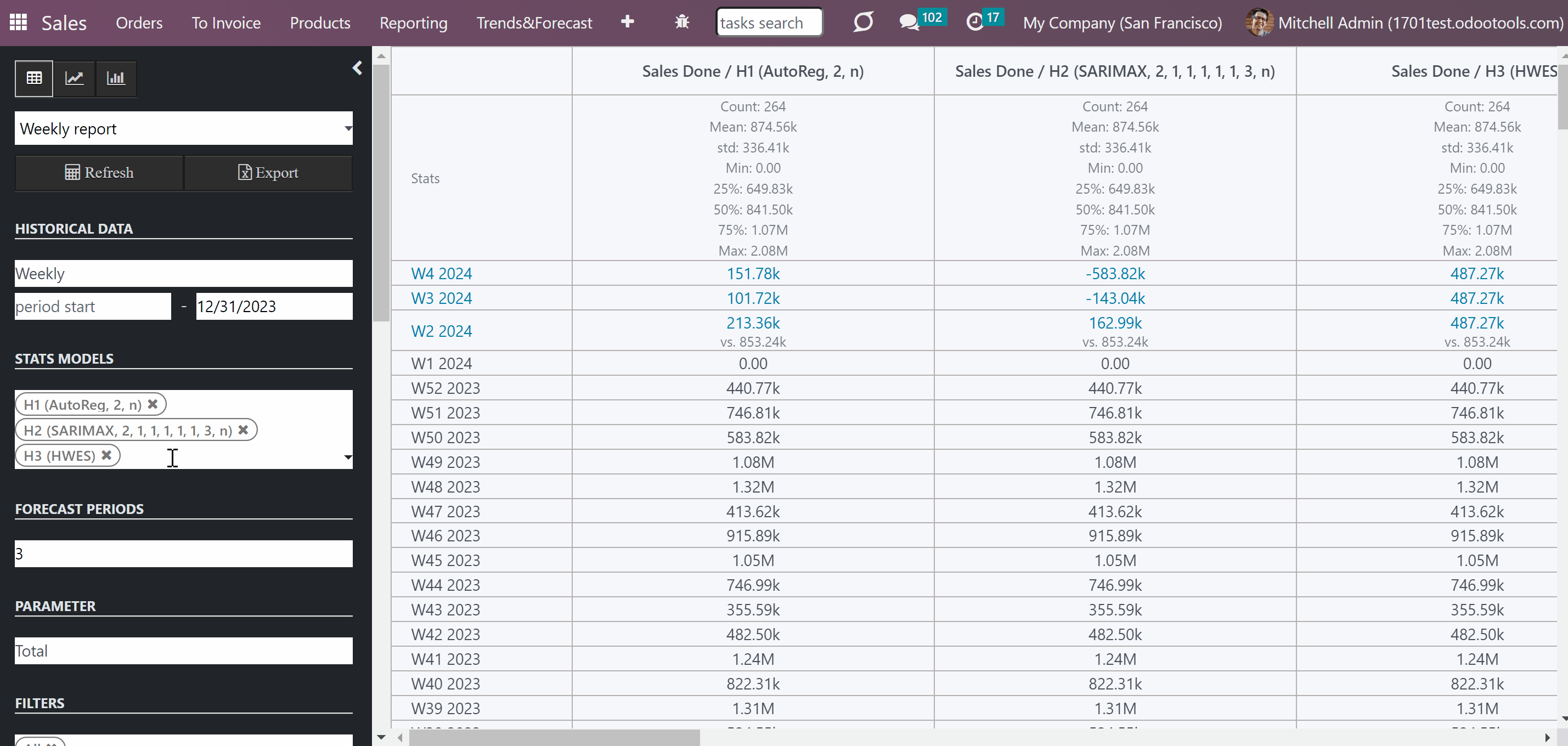Image resolution: width=1568 pixels, height=746 pixels.
Task: Click the horizontal scrollbar under the table
Action: tap(554, 737)
